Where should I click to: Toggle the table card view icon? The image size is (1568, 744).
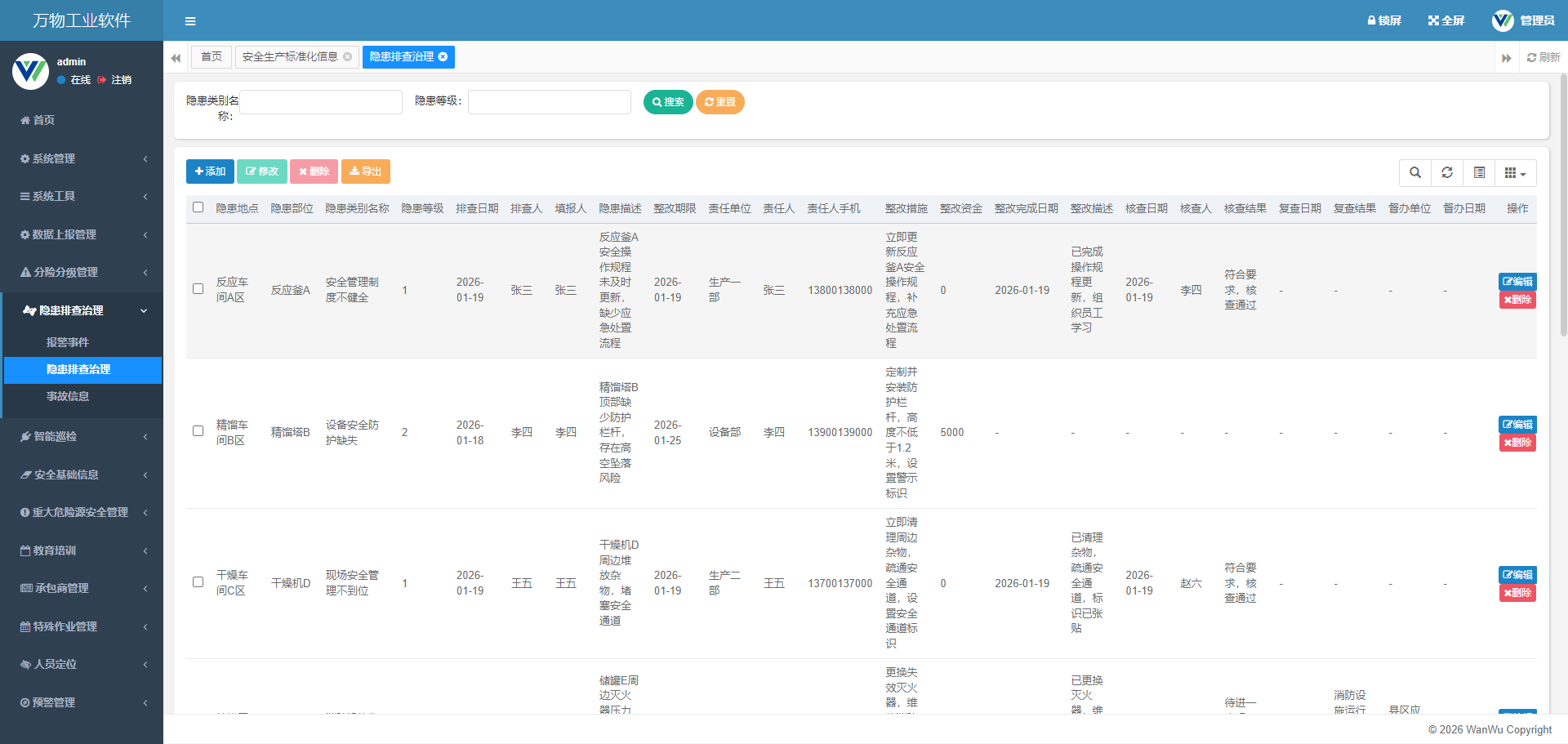(1478, 172)
